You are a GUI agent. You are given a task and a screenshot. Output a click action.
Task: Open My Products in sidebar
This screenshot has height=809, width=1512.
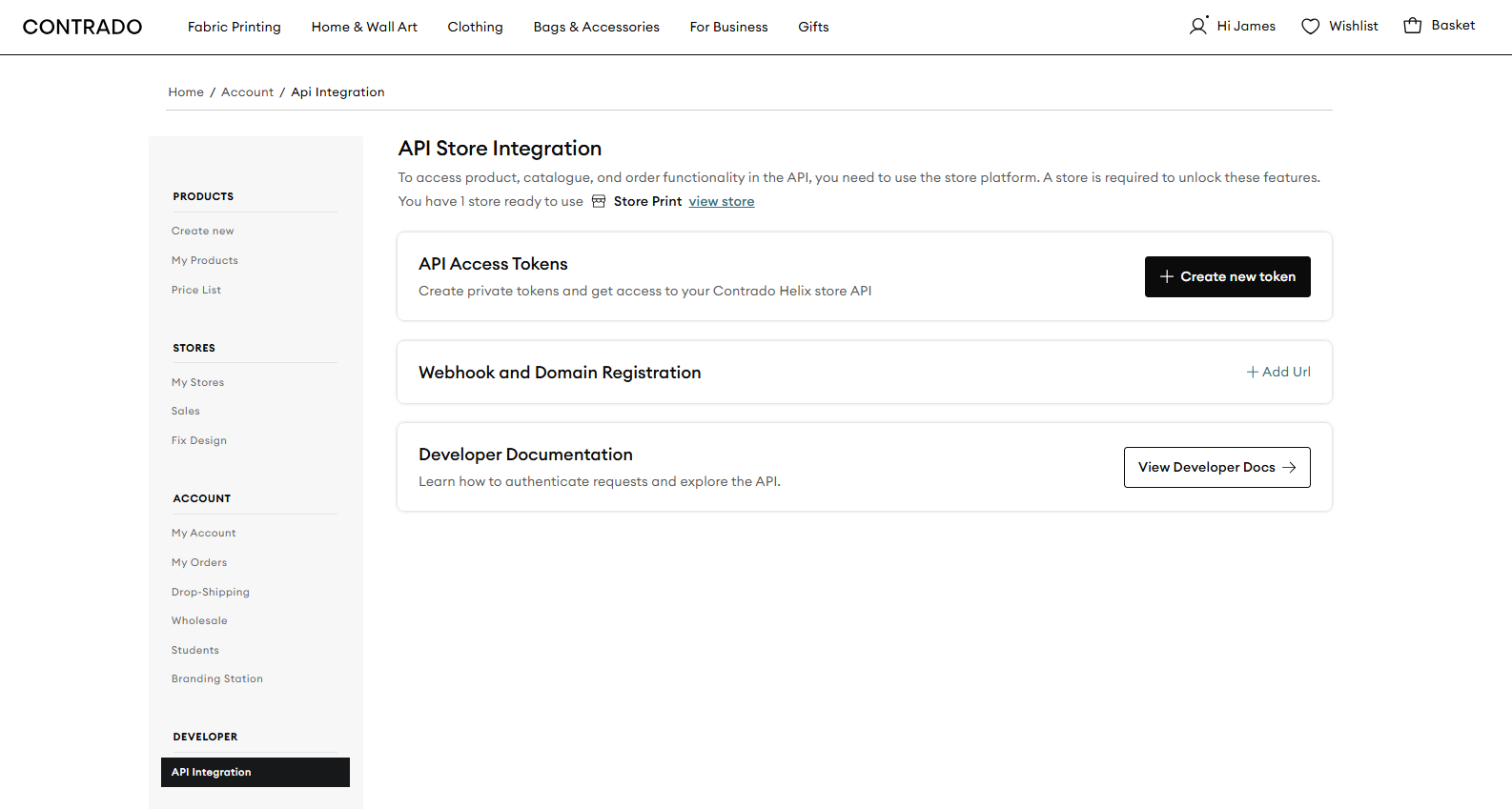pos(205,260)
